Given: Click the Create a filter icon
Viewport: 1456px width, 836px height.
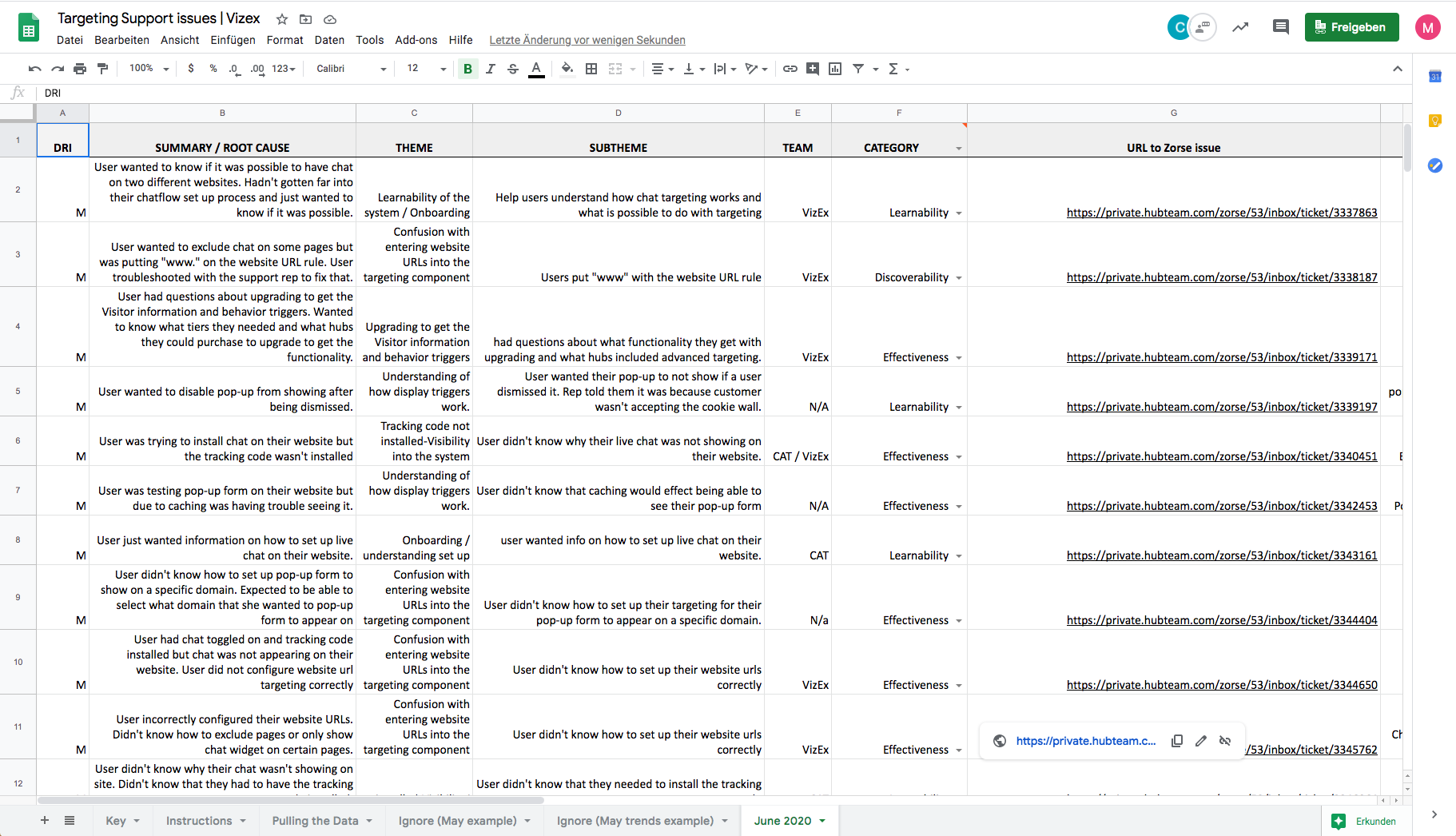Looking at the screenshot, I should tap(858, 69).
